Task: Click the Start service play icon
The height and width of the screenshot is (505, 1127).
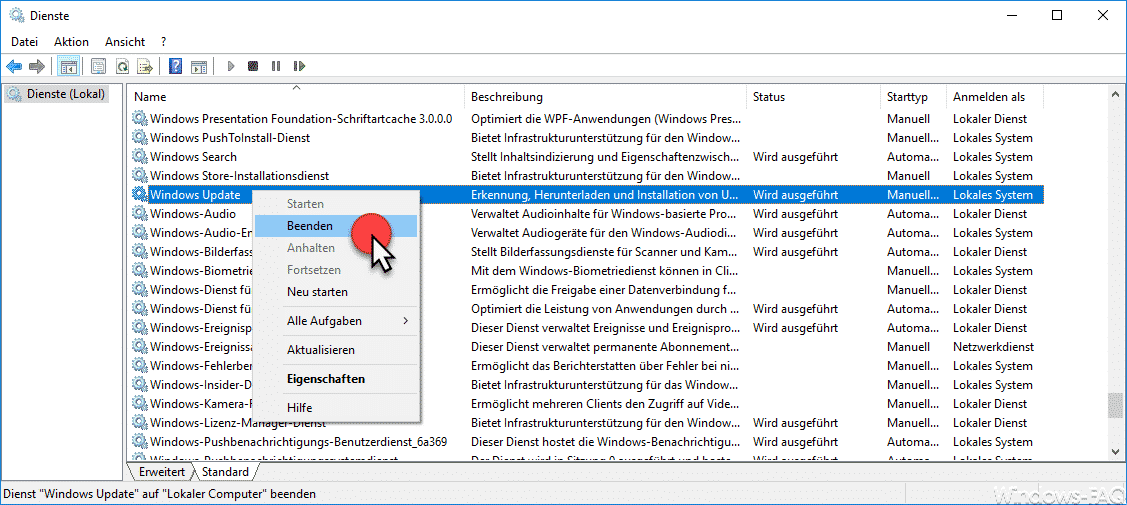Action: (231, 67)
